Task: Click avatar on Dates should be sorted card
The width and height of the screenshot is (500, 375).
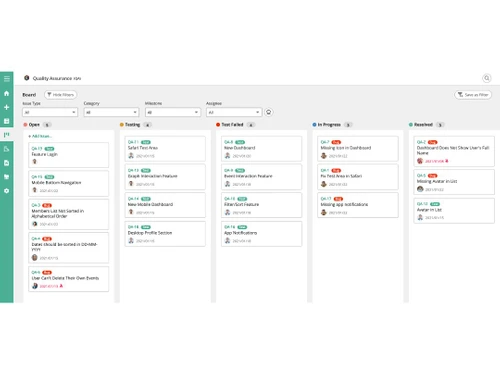Action: 35,257
